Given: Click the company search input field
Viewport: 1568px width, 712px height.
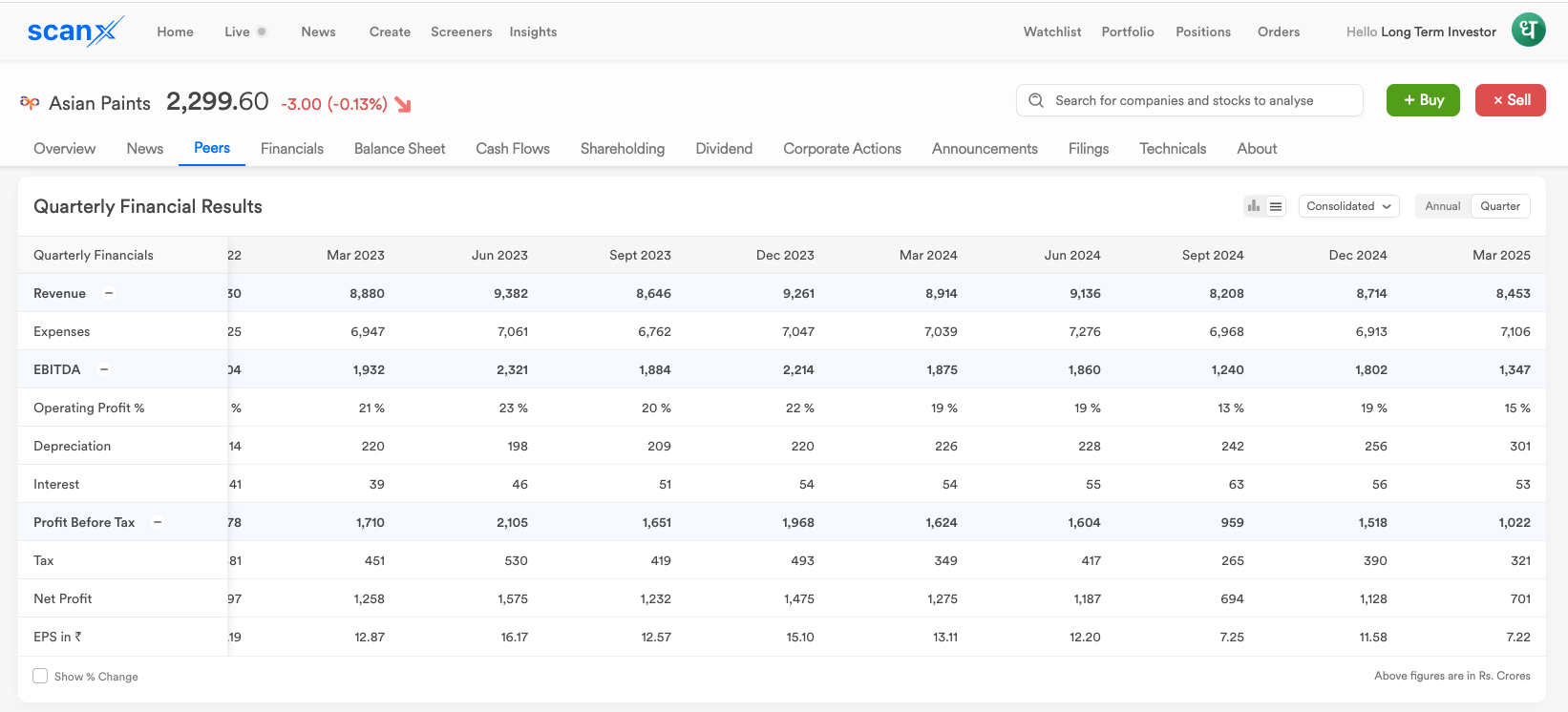Looking at the screenshot, I should [x=1189, y=100].
